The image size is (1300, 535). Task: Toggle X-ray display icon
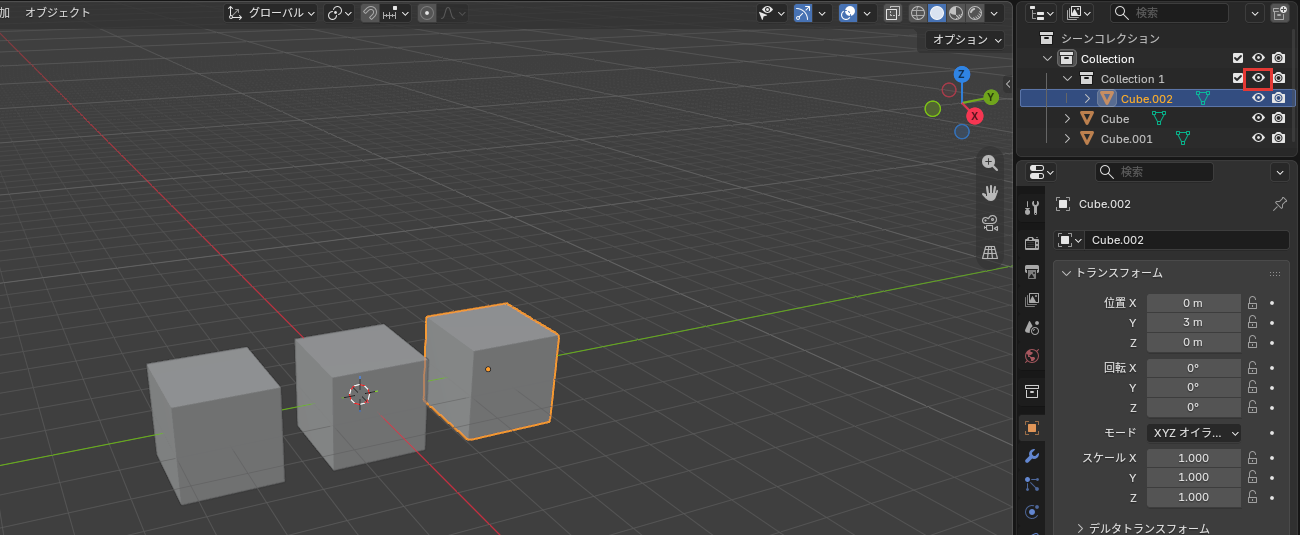(892, 13)
